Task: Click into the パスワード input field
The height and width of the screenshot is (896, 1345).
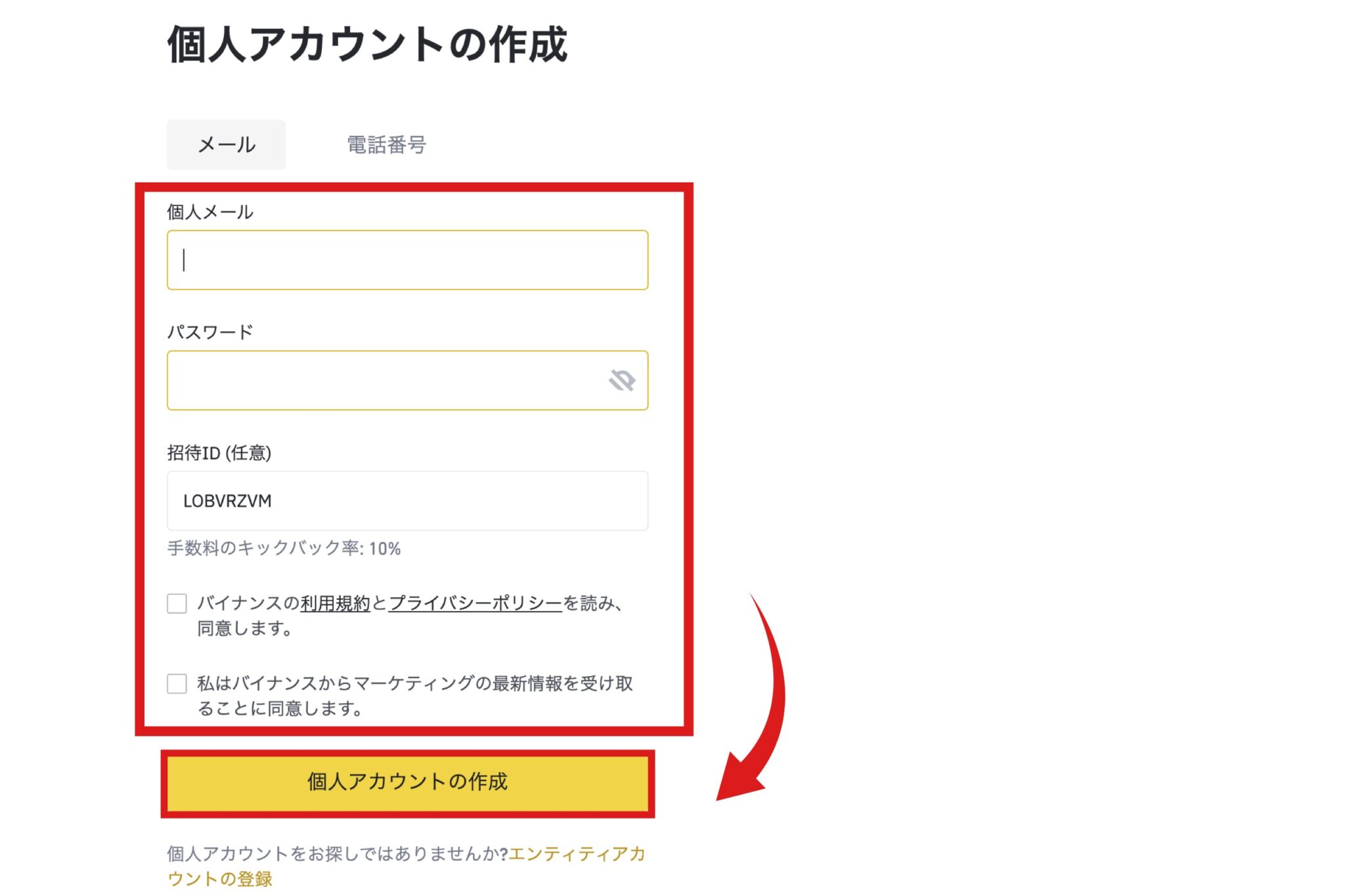Action: click(407, 380)
